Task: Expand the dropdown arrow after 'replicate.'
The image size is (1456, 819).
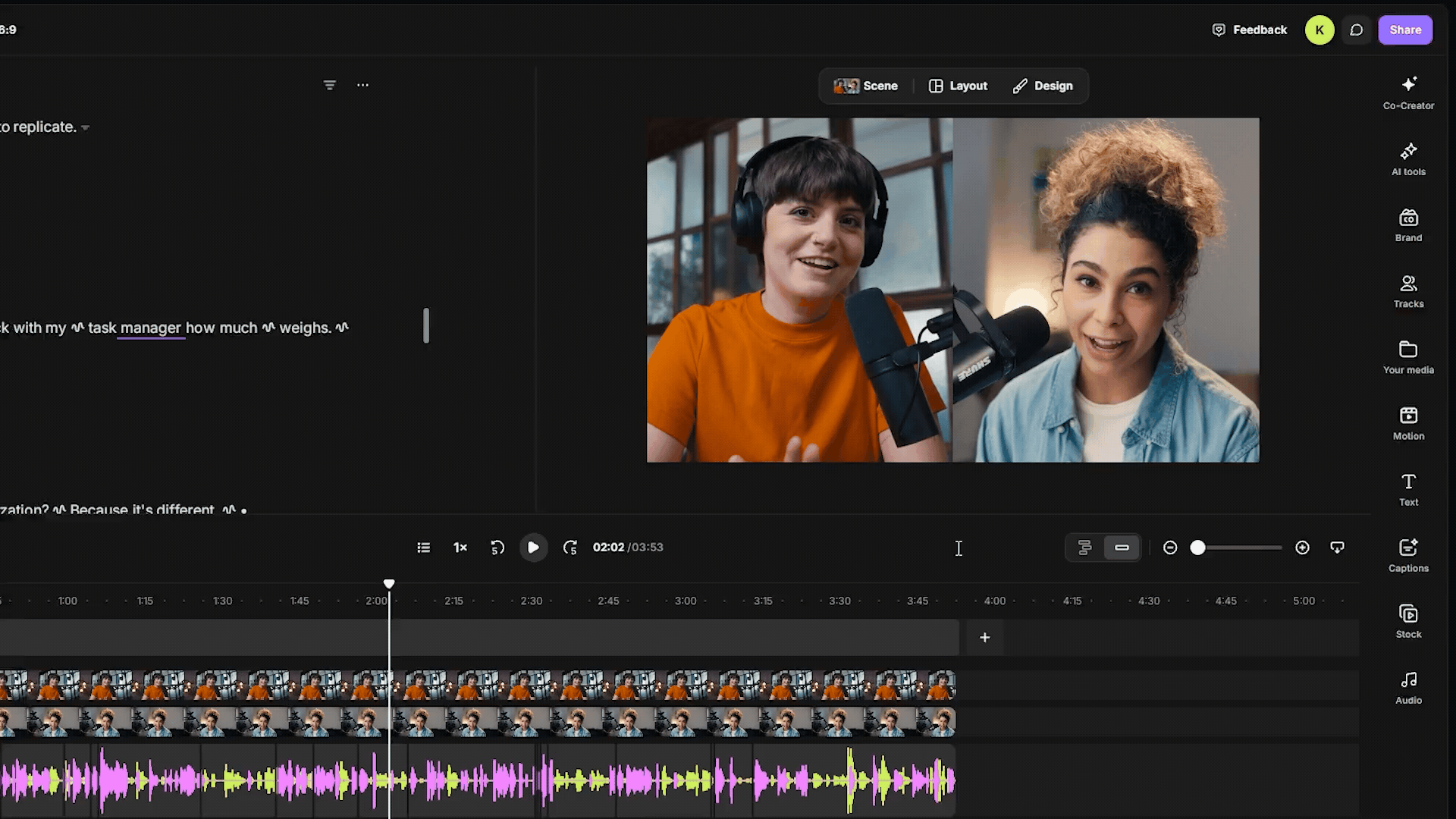Action: 85,128
